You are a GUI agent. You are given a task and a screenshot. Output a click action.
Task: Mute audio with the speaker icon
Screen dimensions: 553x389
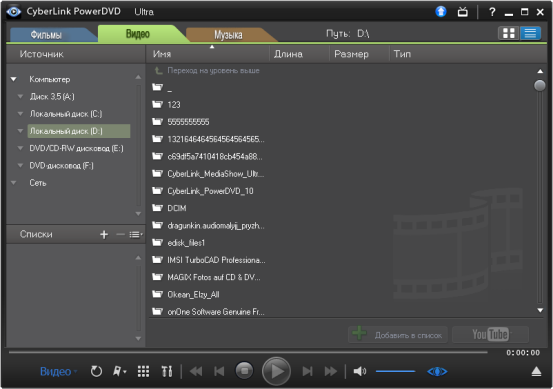tap(360, 371)
